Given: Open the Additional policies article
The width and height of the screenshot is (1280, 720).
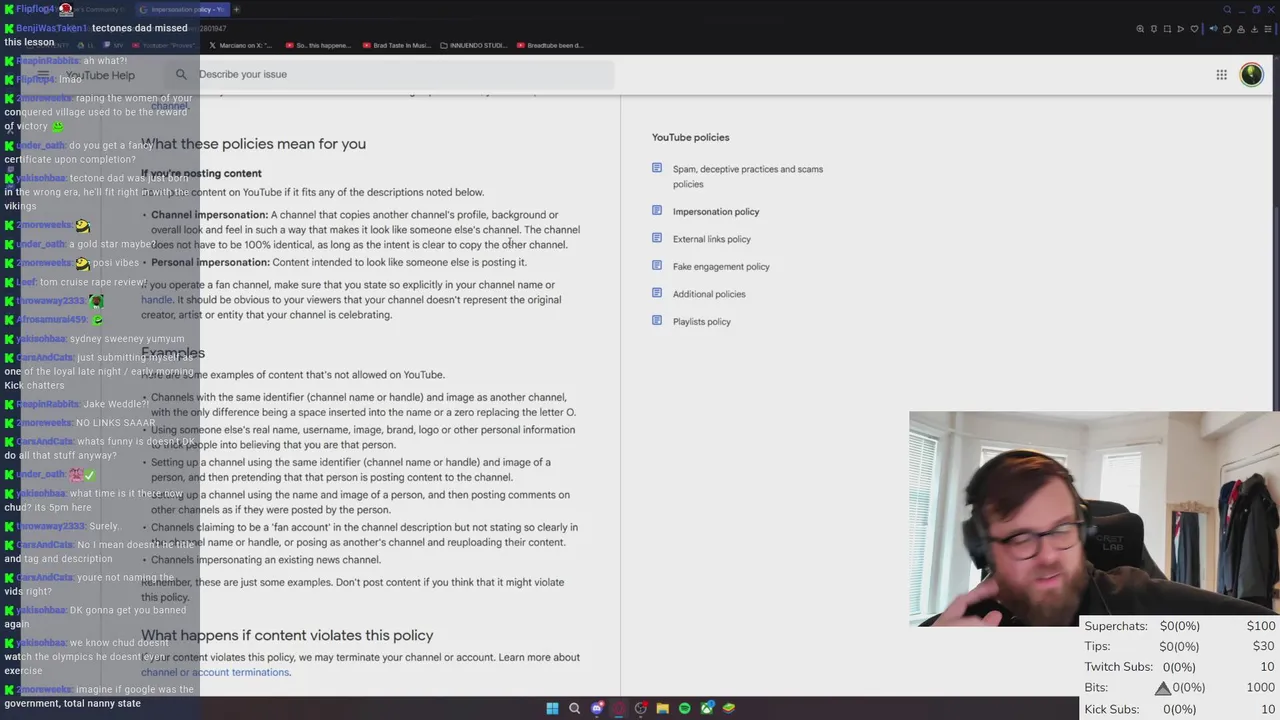Looking at the screenshot, I should click(709, 294).
